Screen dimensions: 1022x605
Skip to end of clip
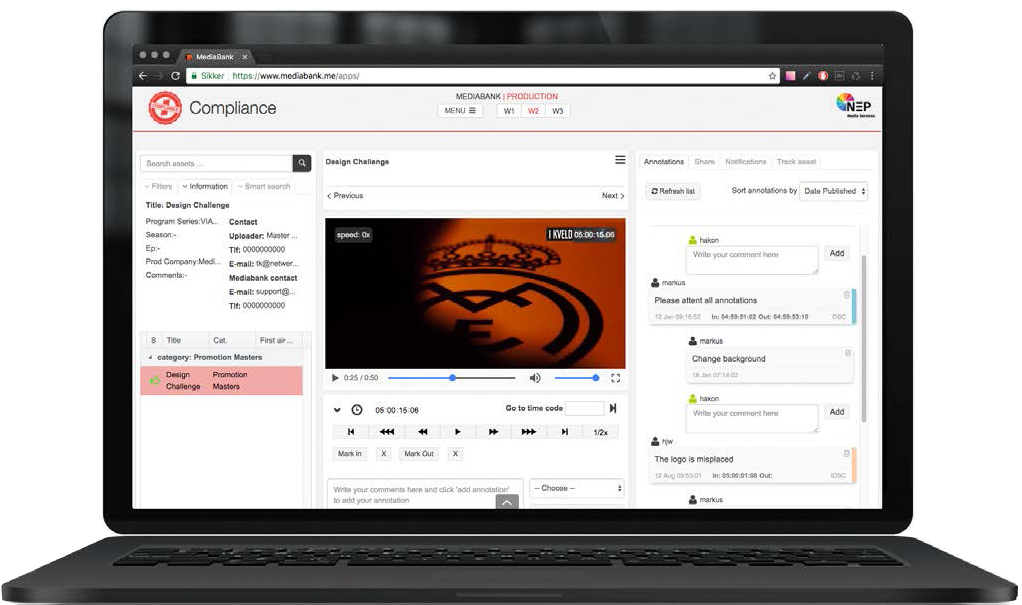[x=564, y=432]
